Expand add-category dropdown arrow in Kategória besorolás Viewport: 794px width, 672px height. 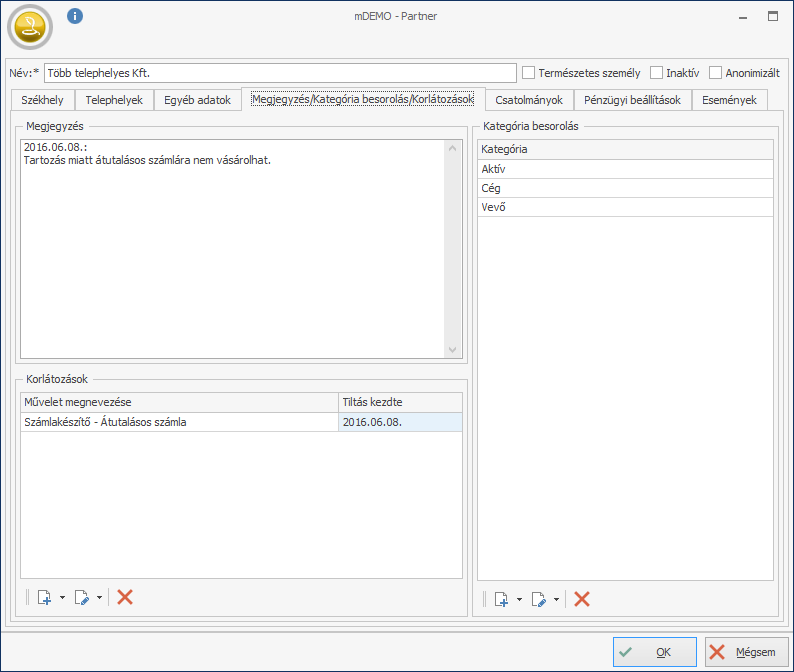pos(519,600)
